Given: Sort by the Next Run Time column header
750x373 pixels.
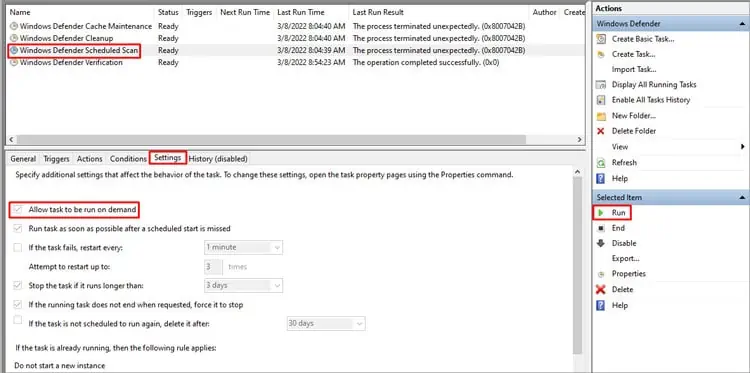Looking at the screenshot, I should tap(245, 12).
